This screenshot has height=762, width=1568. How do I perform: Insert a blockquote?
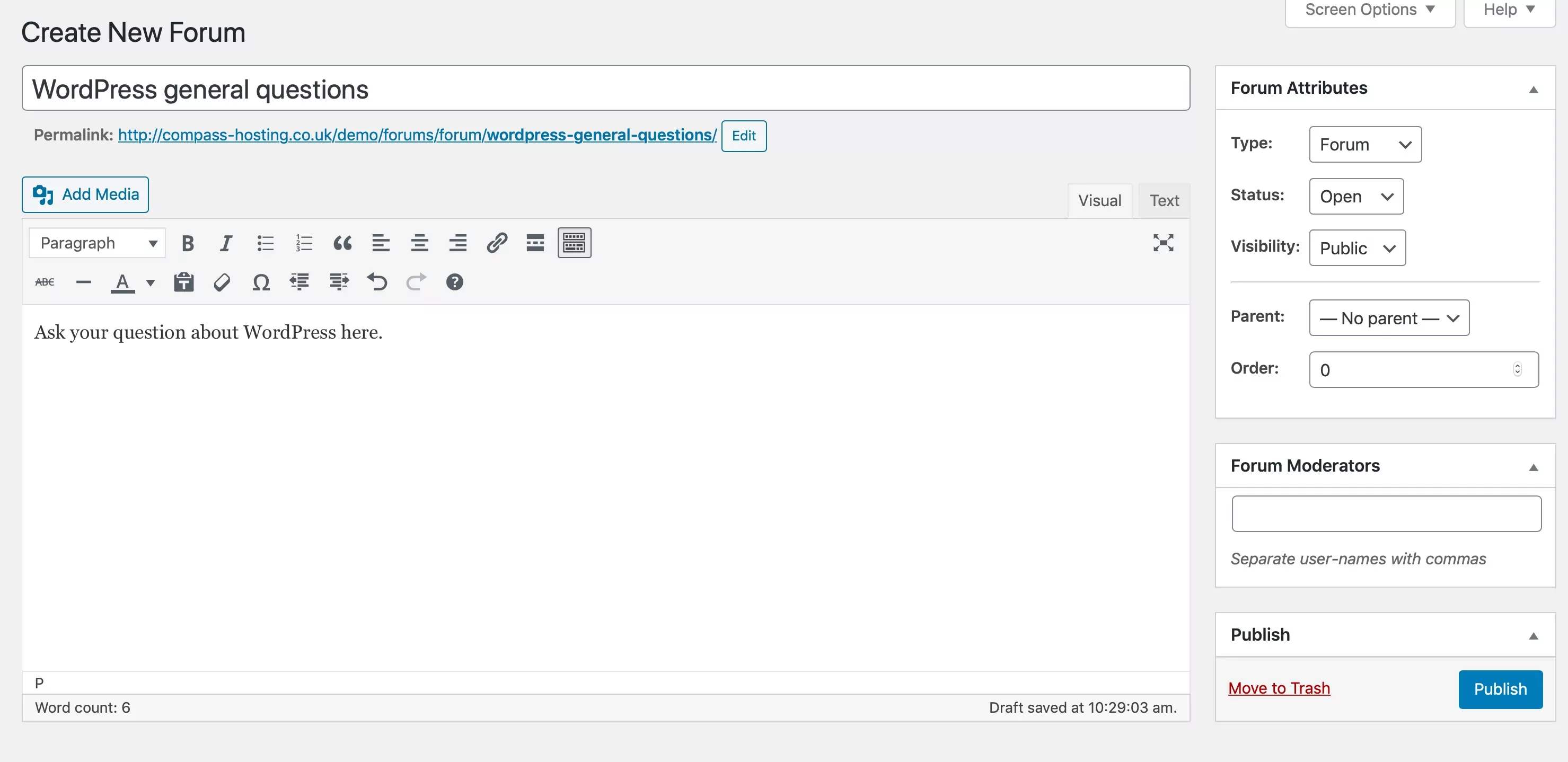coord(342,243)
